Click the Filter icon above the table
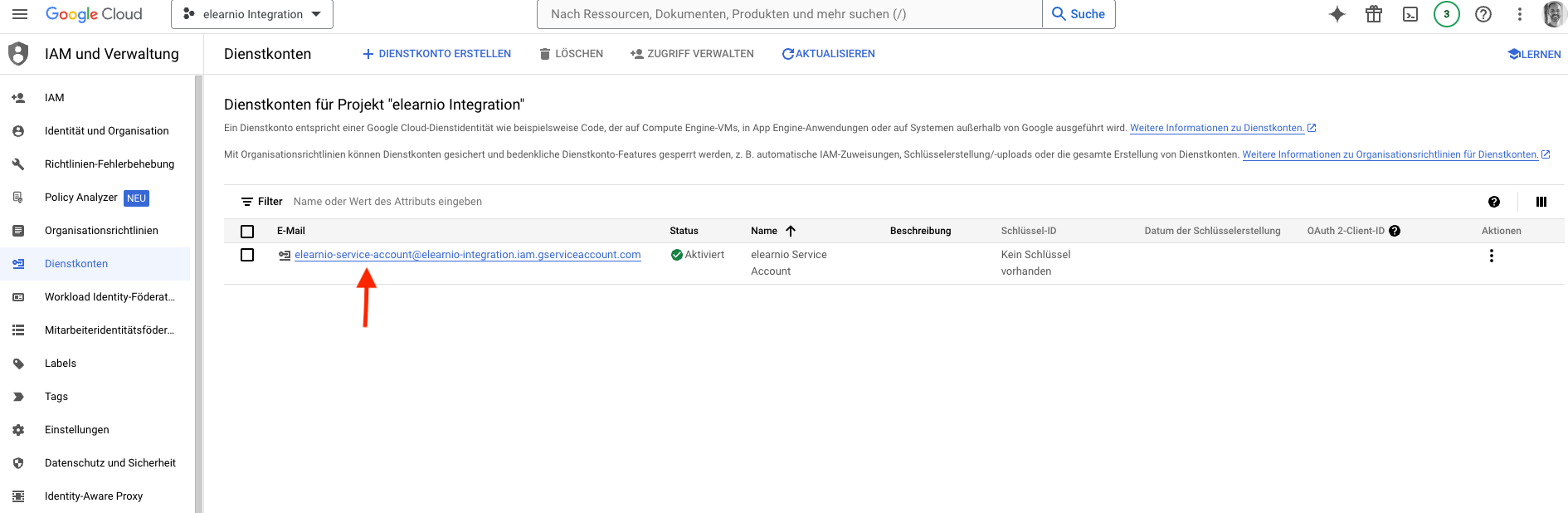1568x513 pixels. [247, 202]
